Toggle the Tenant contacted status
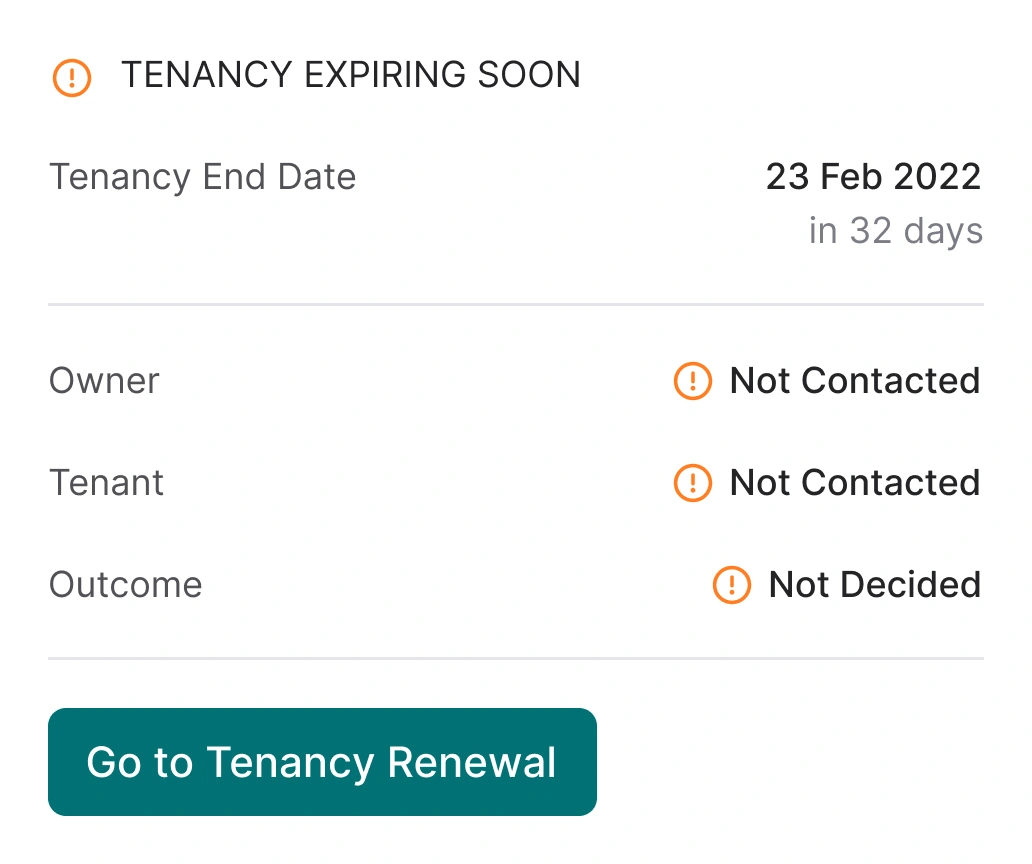 [826, 483]
